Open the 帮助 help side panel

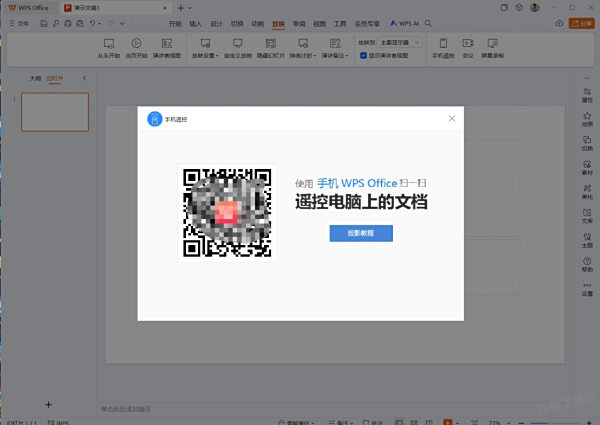click(x=587, y=265)
